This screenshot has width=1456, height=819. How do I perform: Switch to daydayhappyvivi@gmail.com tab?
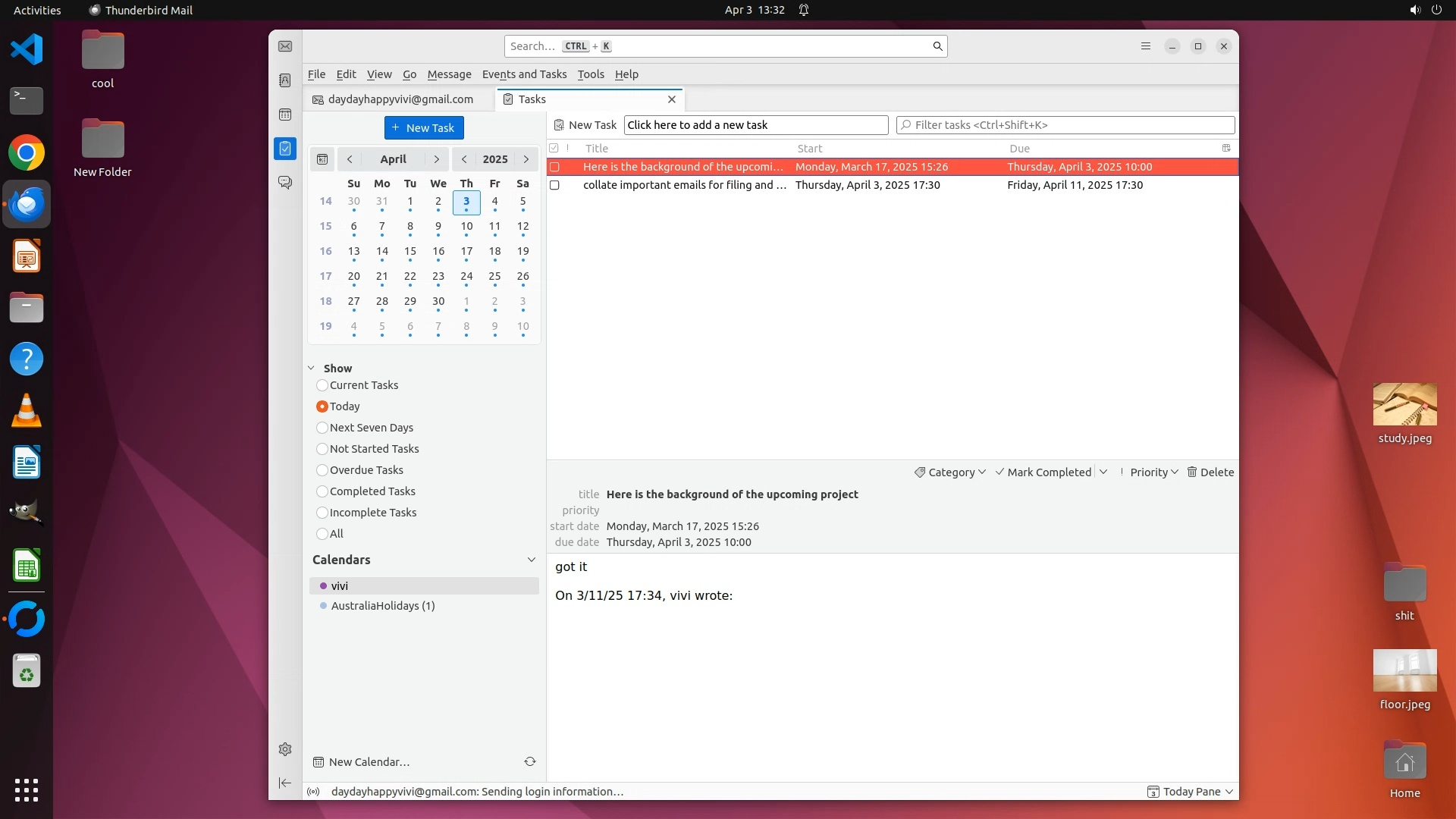coord(400,99)
